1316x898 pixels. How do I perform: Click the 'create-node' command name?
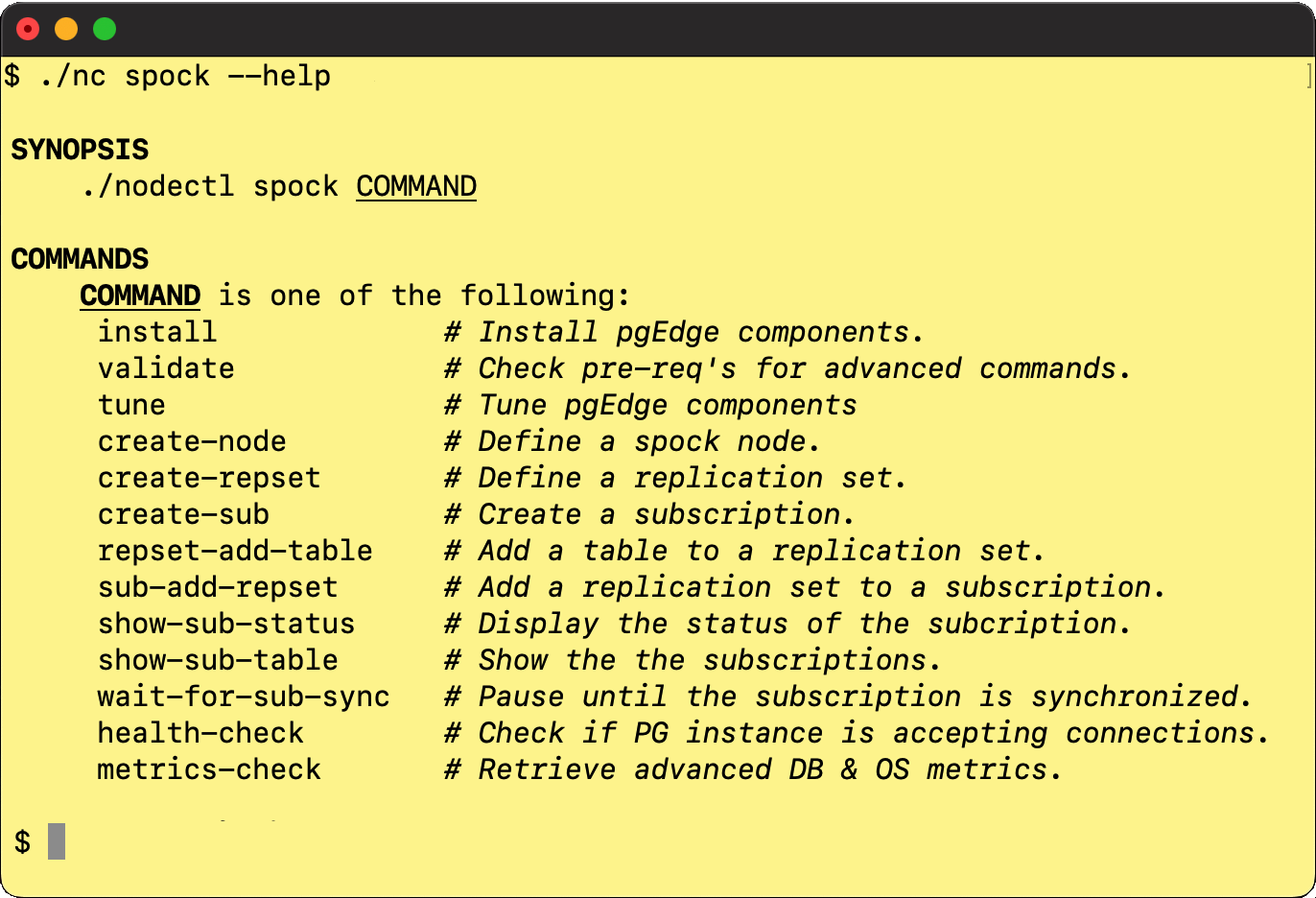(x=192, y=441)
